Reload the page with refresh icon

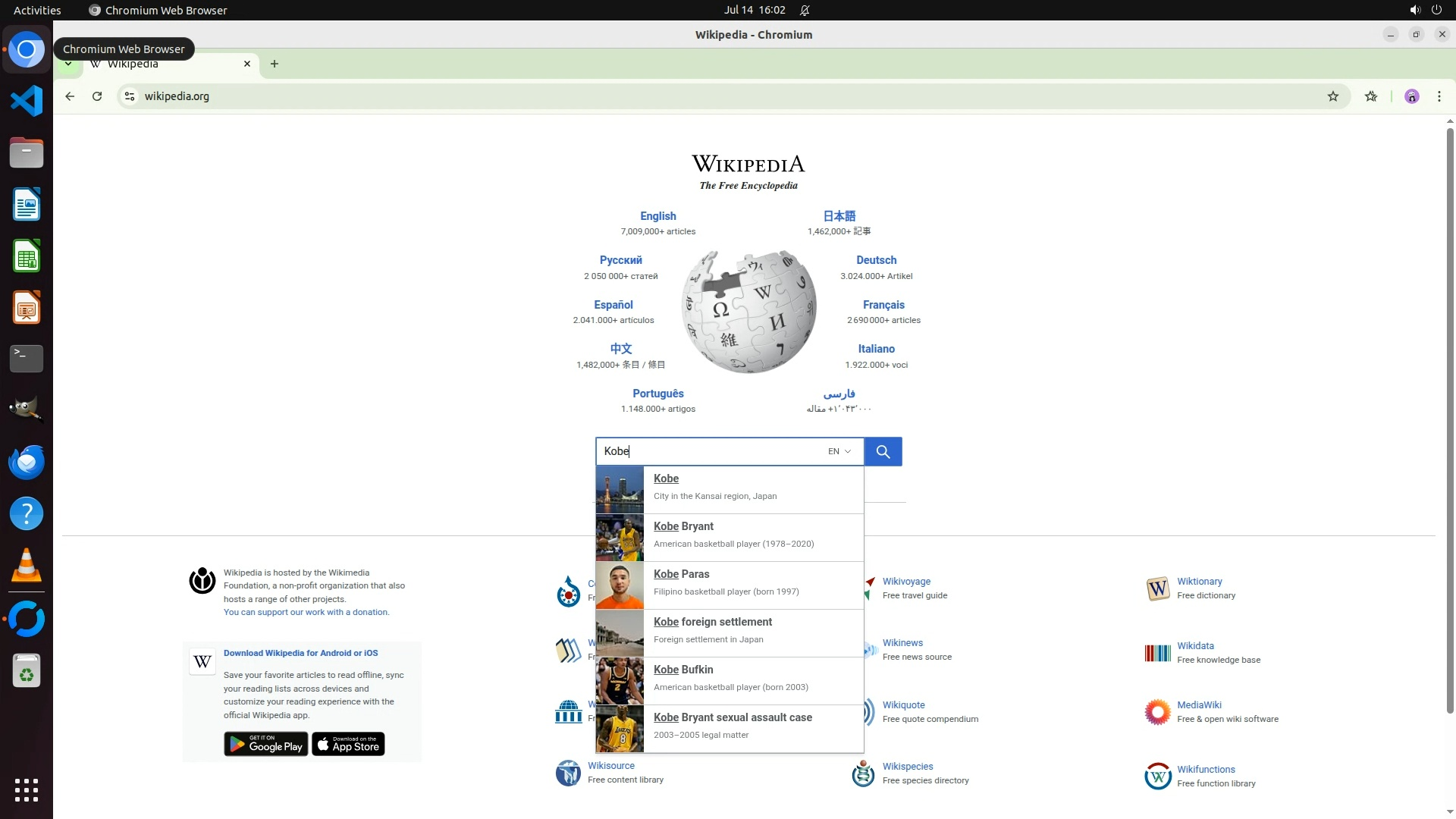97,96
